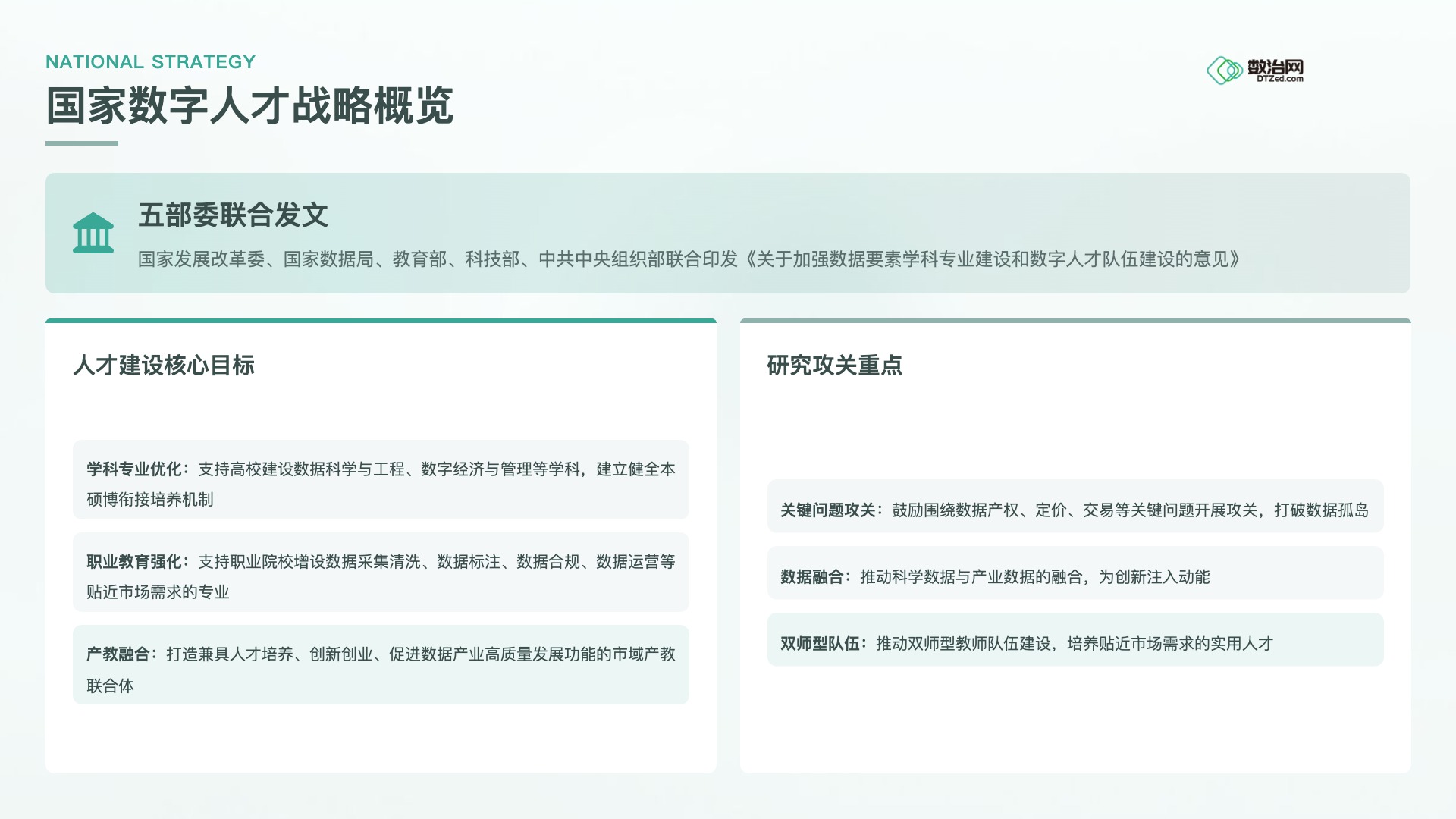This screenshot has width=1456, height=819.
Task: Click the short underline bar below title
Action: tap(82, 143)
